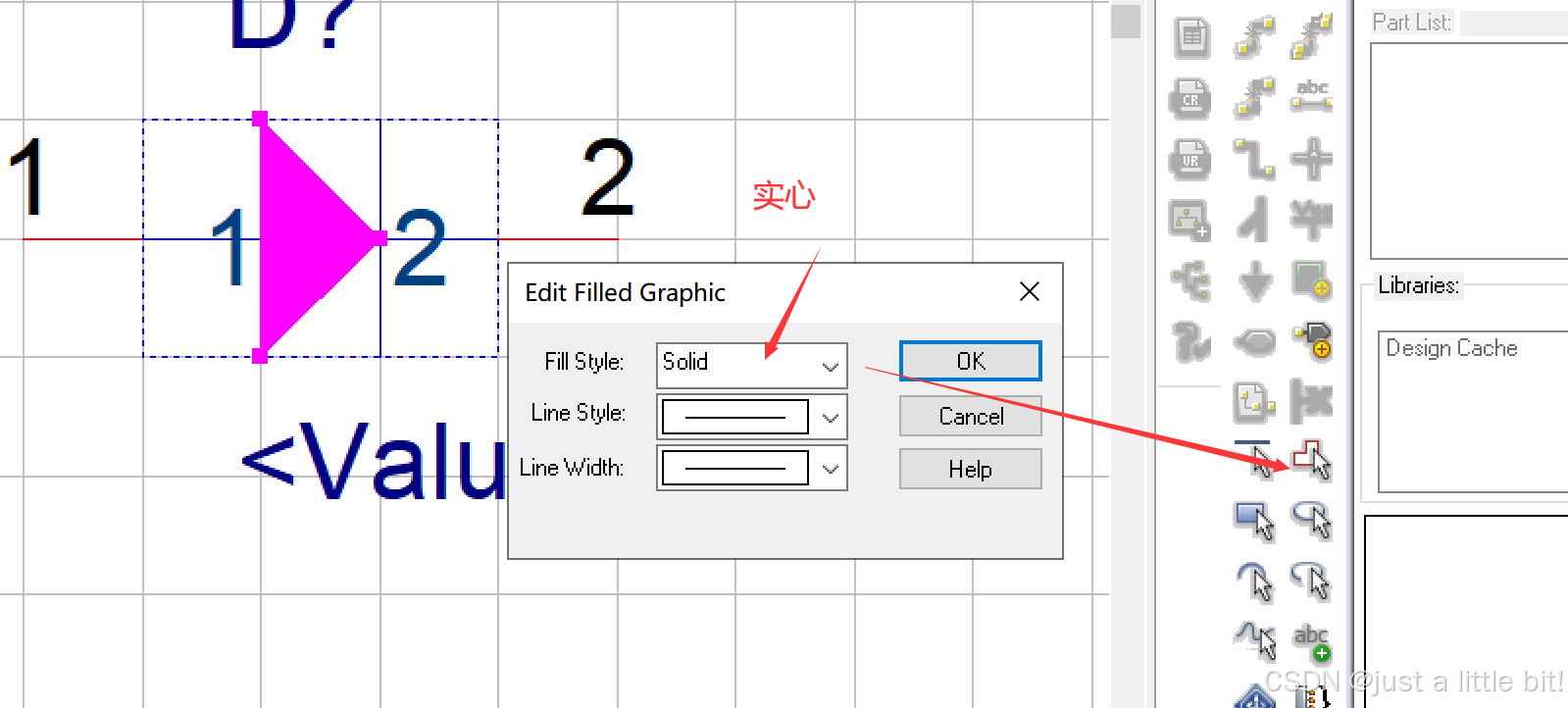Click the vertical scrollbar thumb of canvas

click(x=1126, y=22)
